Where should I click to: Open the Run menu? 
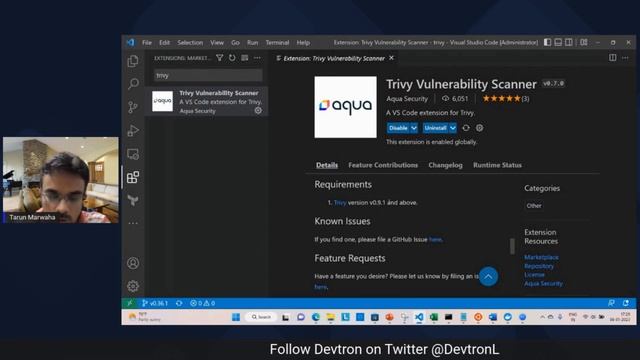click(253, 42)
